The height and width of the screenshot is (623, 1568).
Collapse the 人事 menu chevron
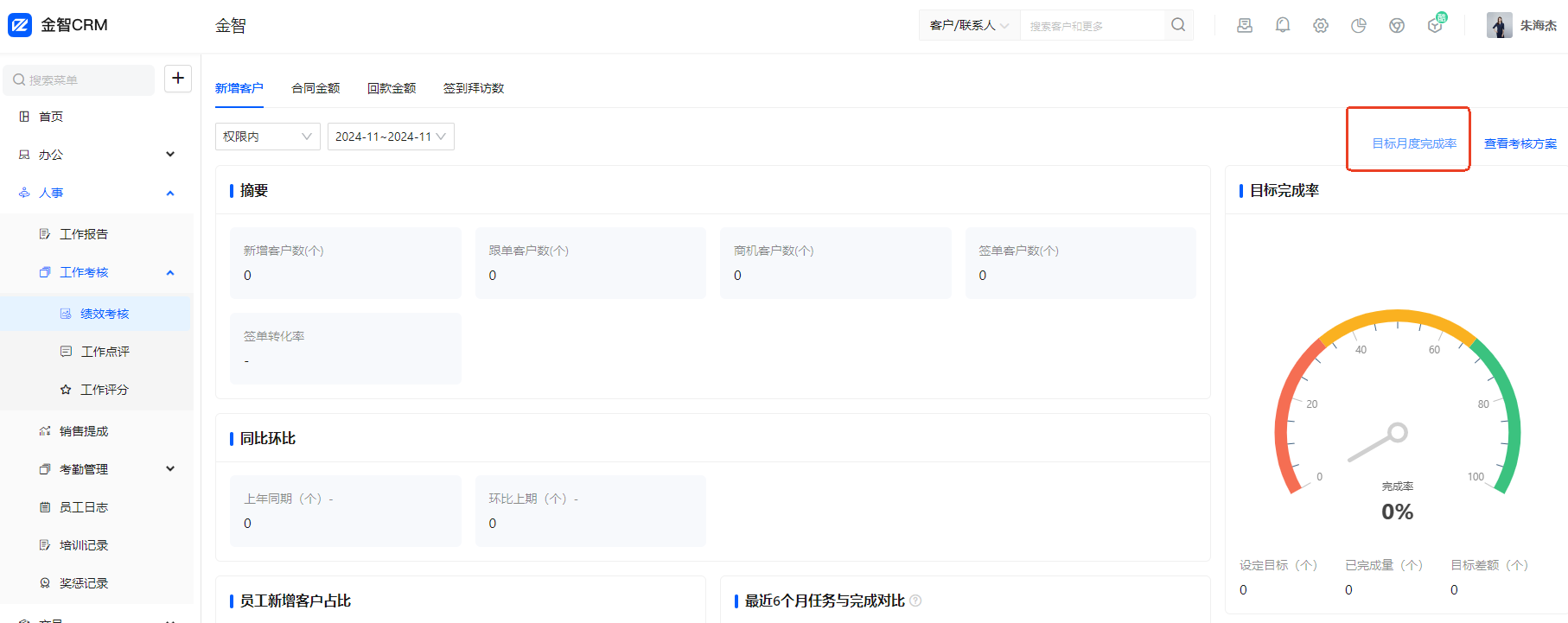pos(170,193)
